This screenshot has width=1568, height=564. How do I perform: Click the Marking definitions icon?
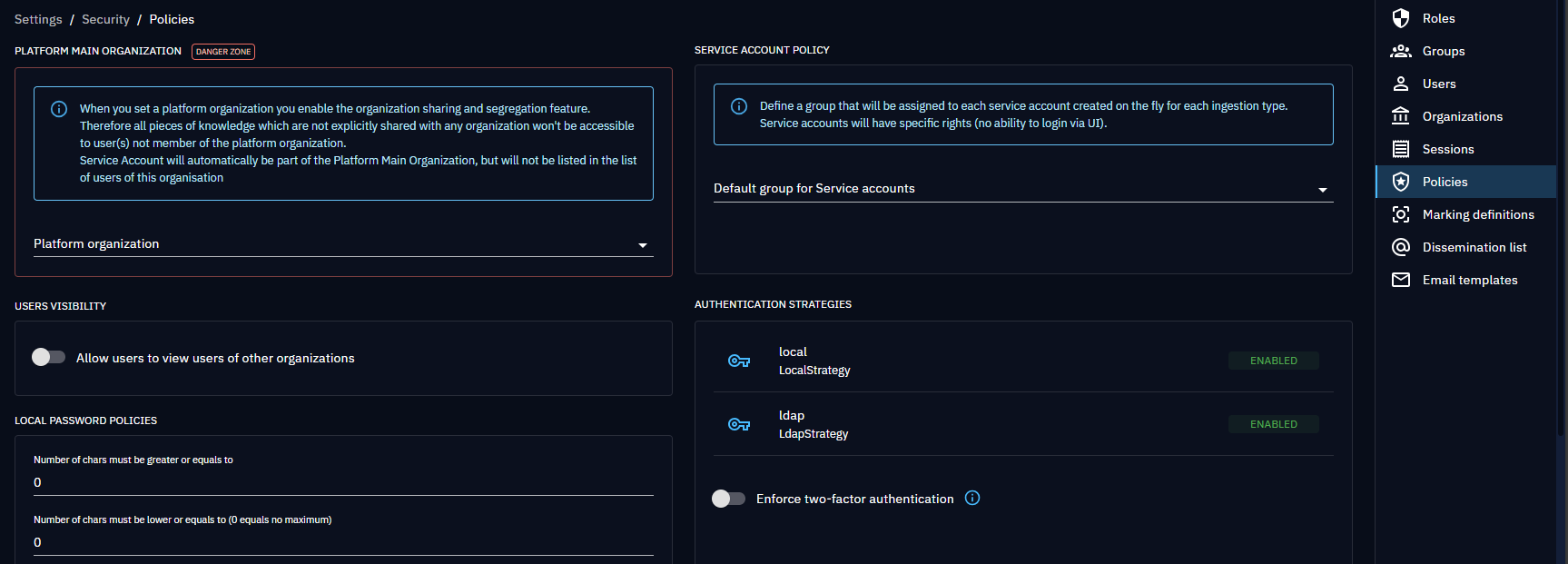pos(1401,214)
